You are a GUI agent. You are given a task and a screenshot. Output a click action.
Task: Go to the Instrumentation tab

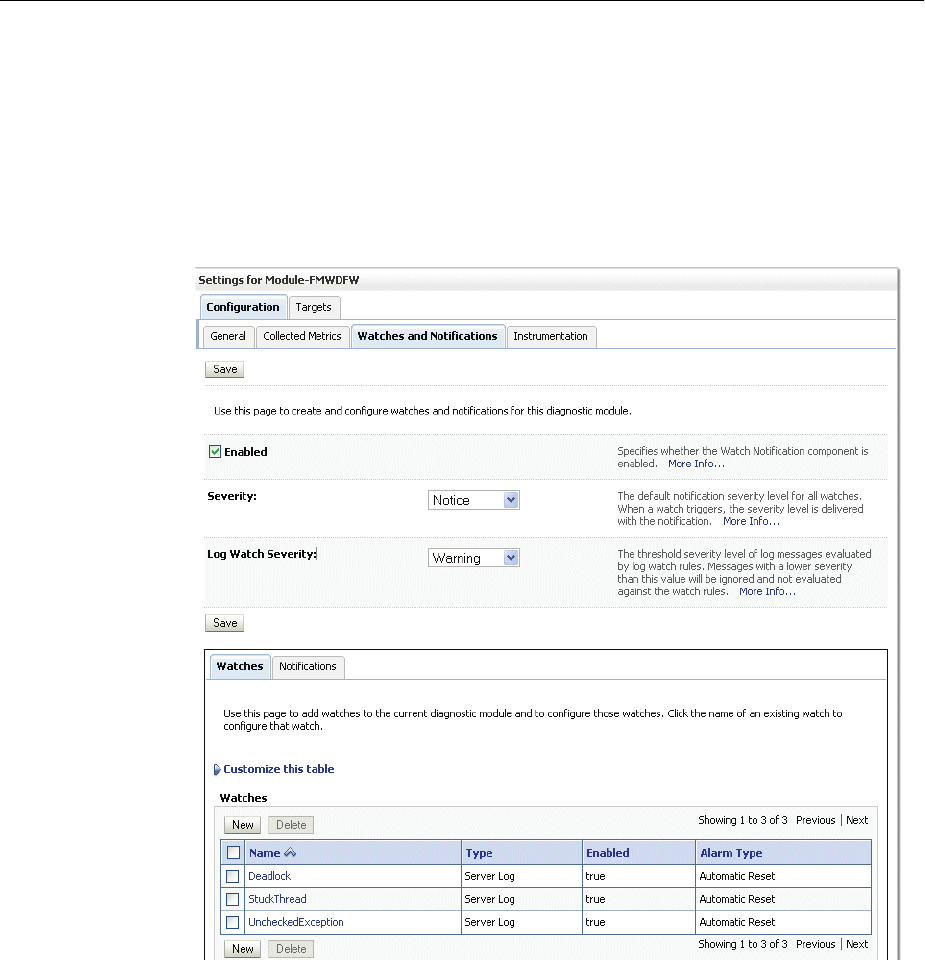click(550, 336)
